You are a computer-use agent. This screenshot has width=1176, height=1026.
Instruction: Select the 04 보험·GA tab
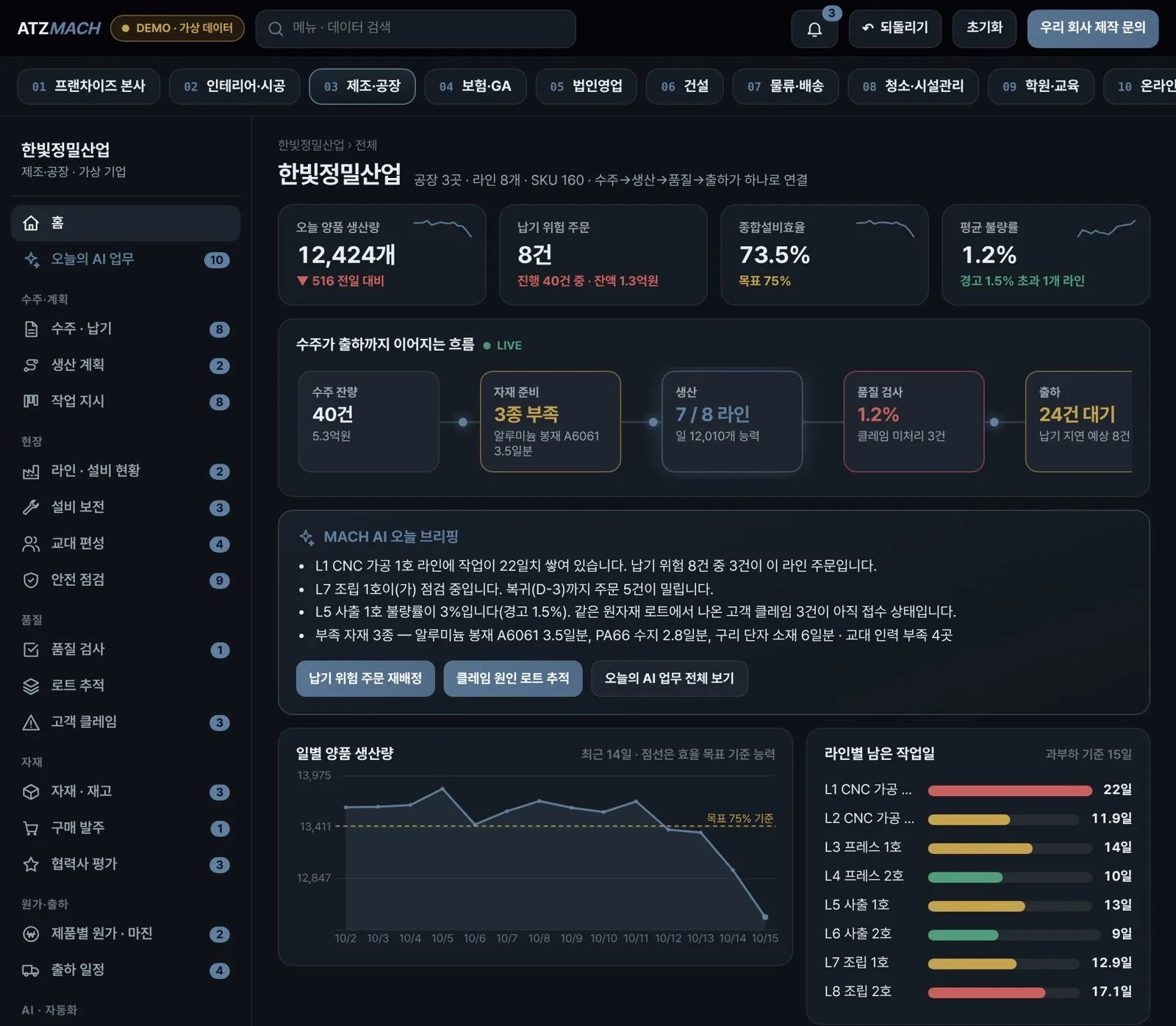click(x=476, y=87)
